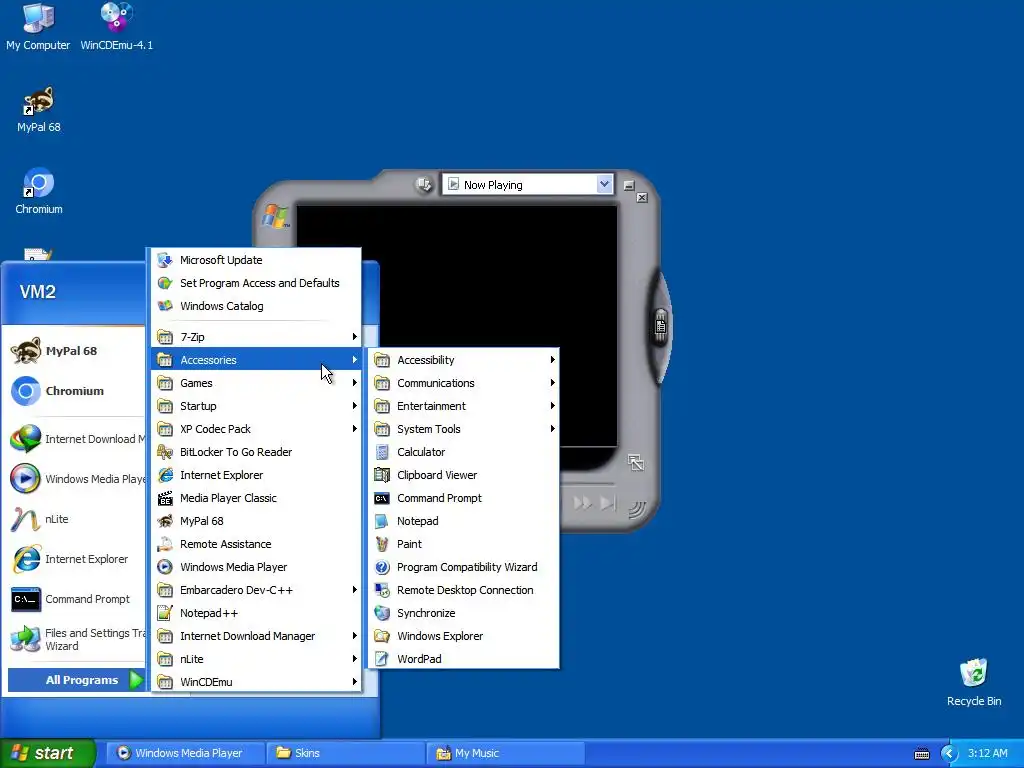Click the Start button

[x=48, y=753]
